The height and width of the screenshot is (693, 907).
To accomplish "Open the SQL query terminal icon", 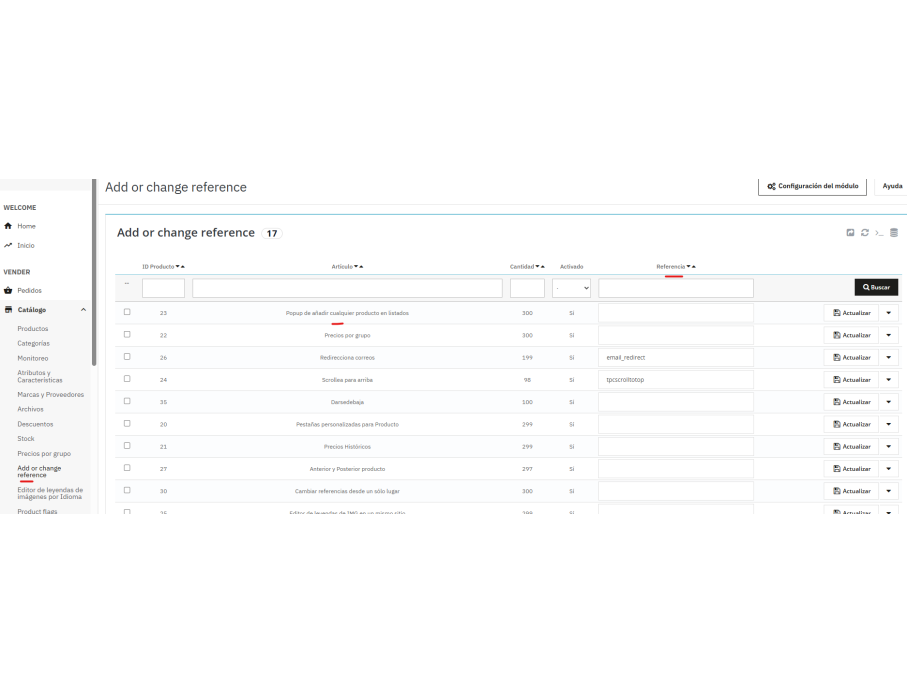I will point(879,233).
